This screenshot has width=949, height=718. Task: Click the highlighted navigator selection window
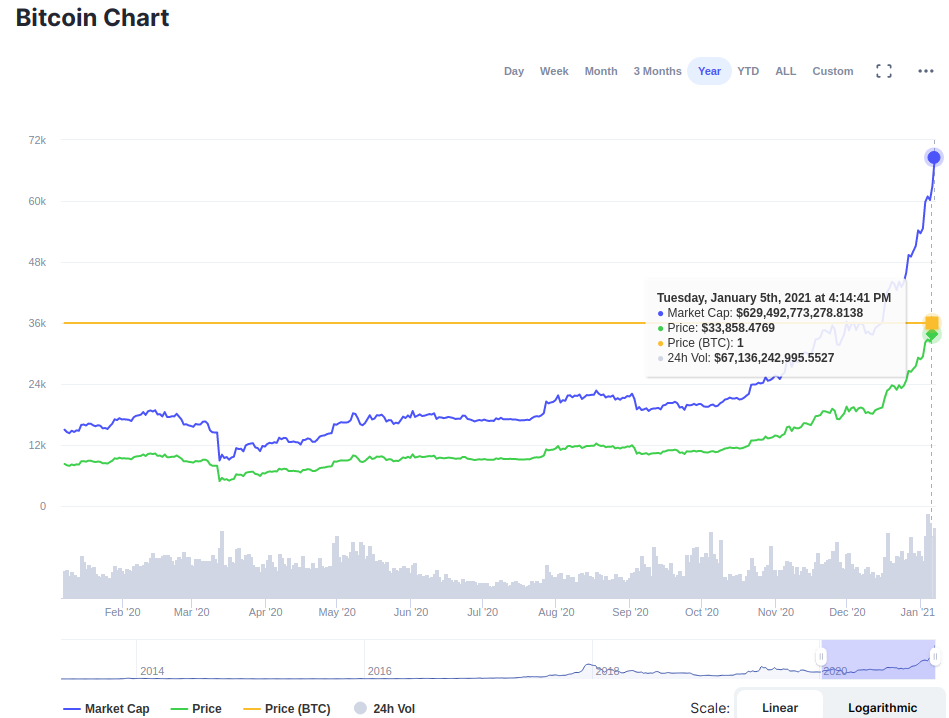[878, 659]
